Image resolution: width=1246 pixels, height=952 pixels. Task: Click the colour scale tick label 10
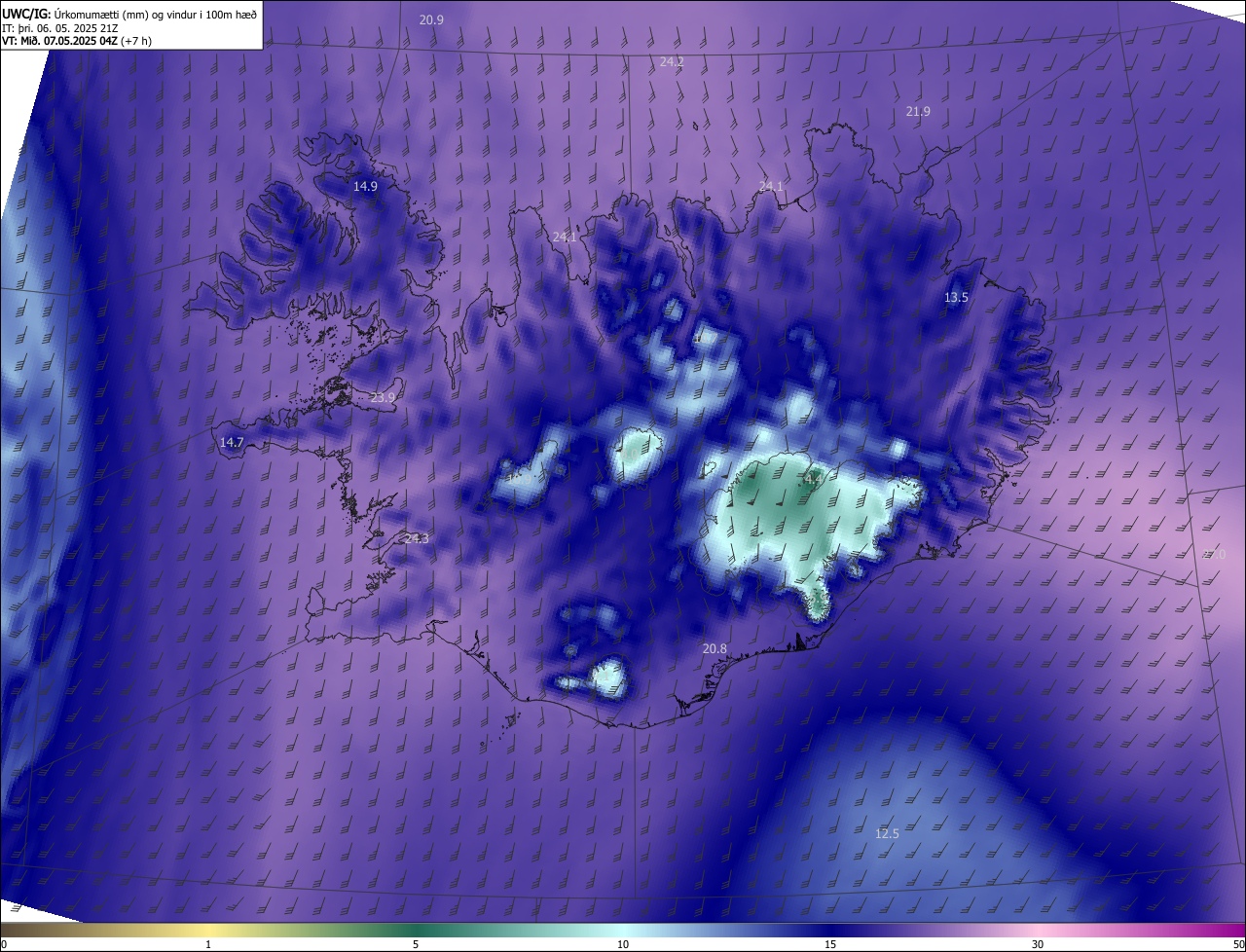coord(623,944)
